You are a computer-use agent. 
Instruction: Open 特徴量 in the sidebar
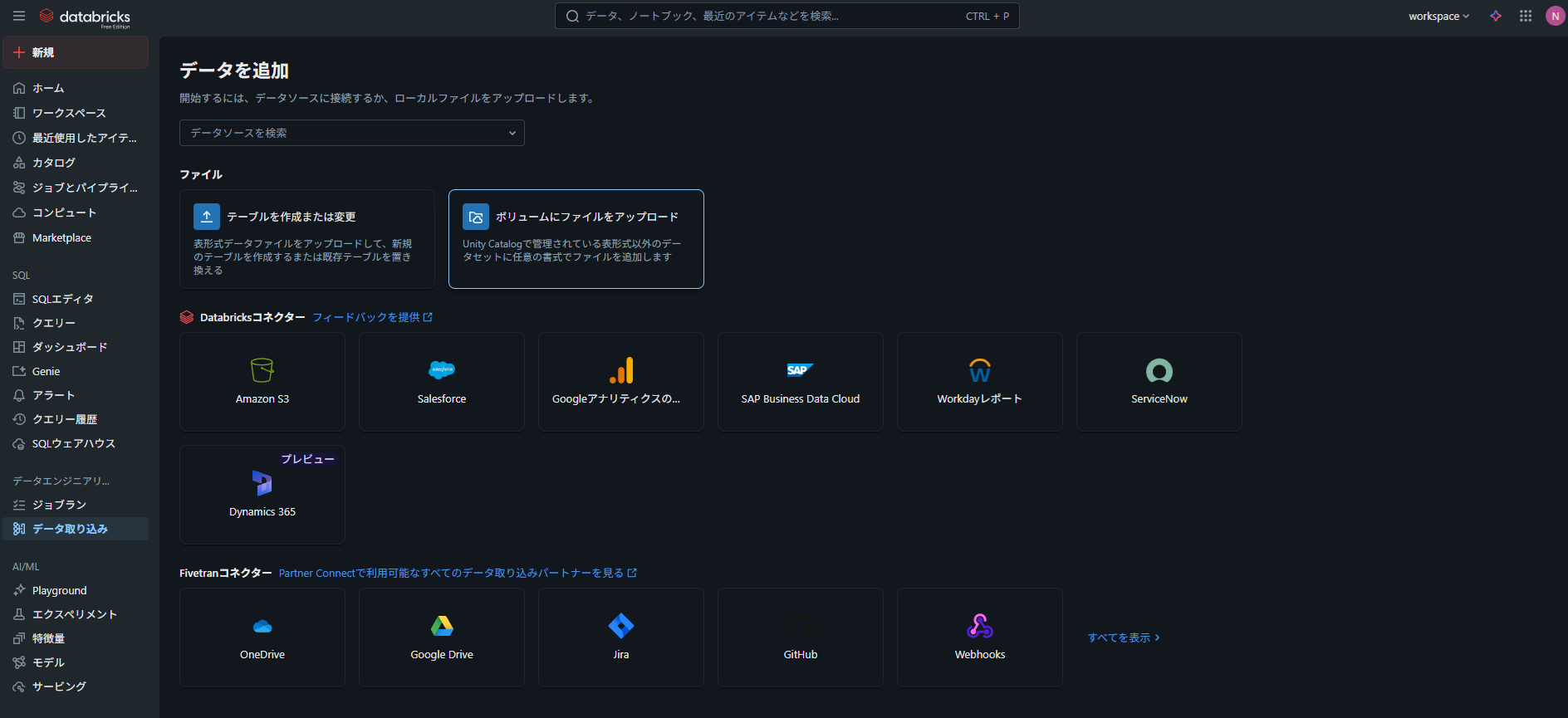pyautogui.click(x=76, y=638)
